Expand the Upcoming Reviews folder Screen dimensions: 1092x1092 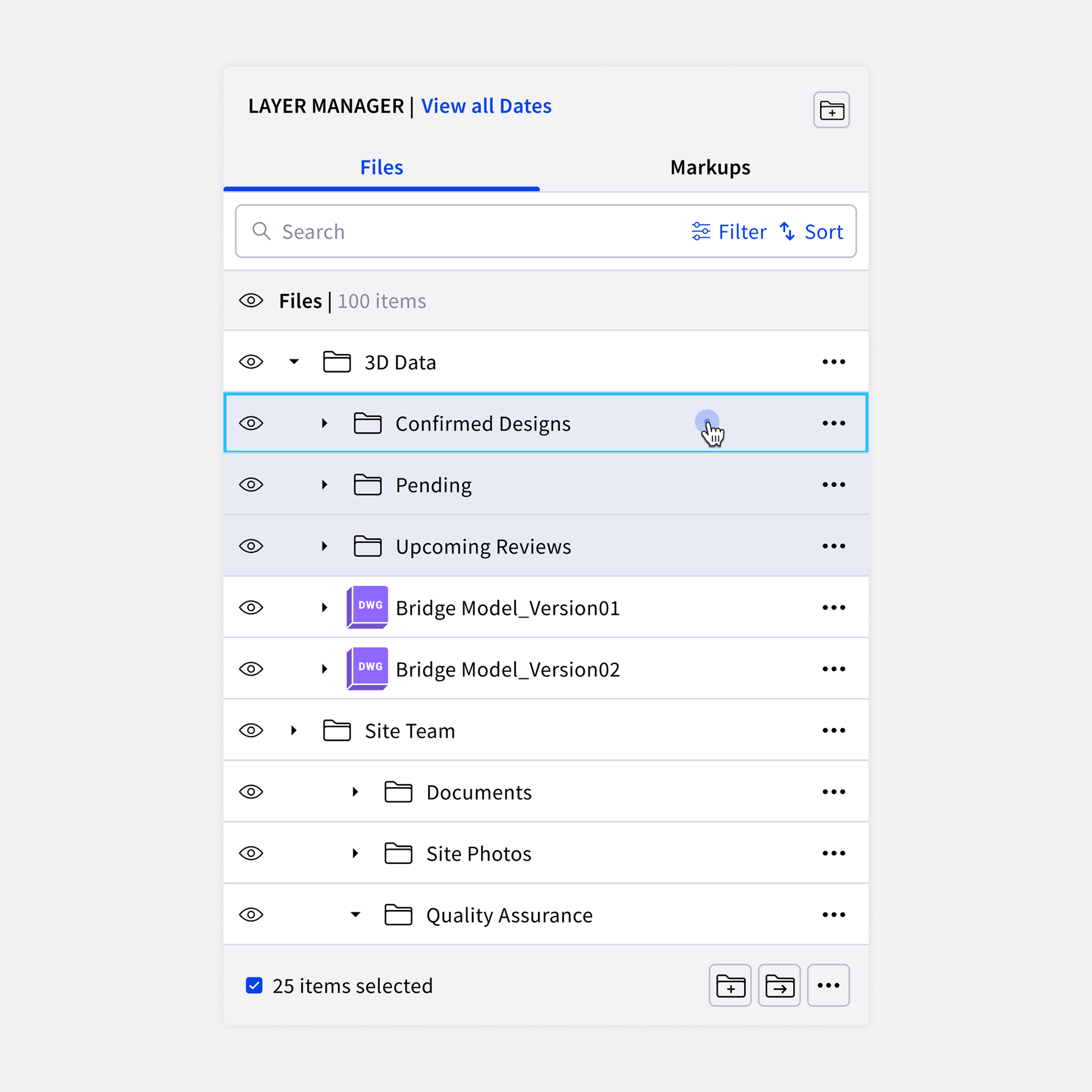click(x=324, y=546)
